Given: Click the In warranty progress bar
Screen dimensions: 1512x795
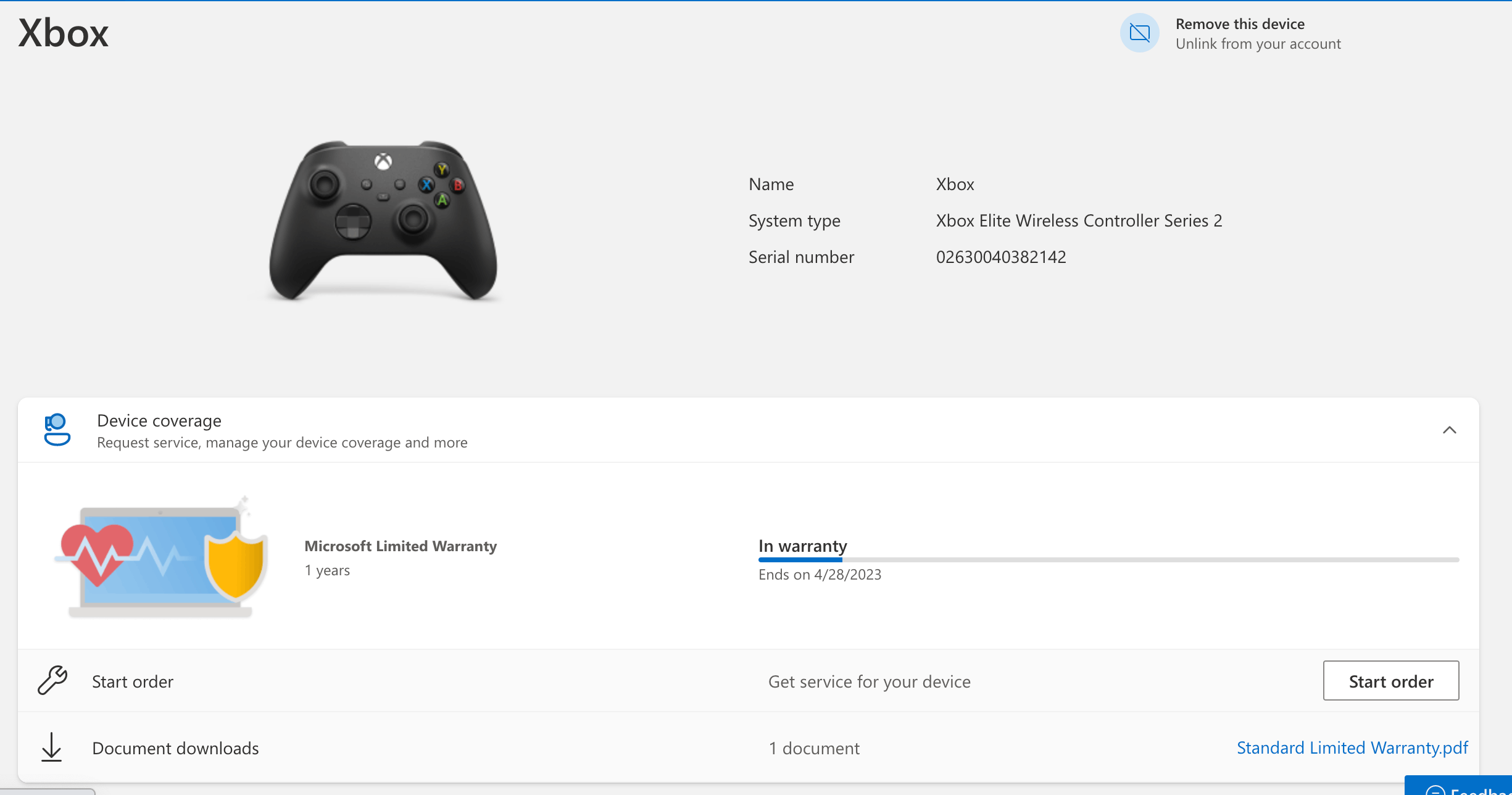Looking at the screenshot, I should tap(1108, 560).
